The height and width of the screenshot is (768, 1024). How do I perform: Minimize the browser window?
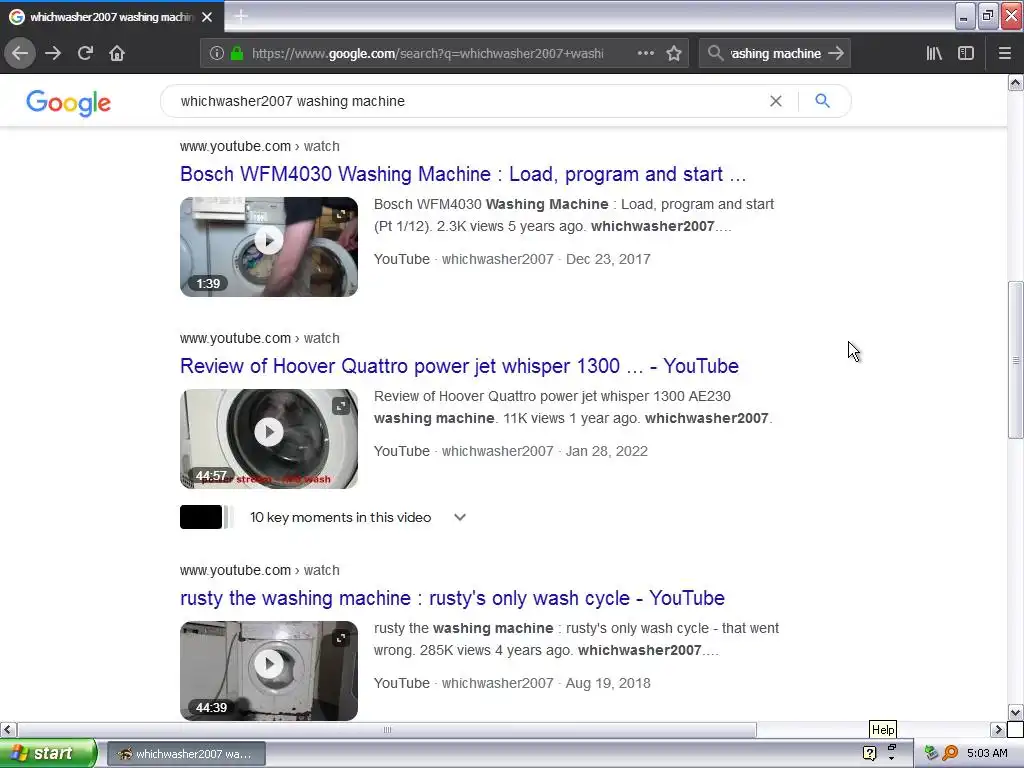964,16
